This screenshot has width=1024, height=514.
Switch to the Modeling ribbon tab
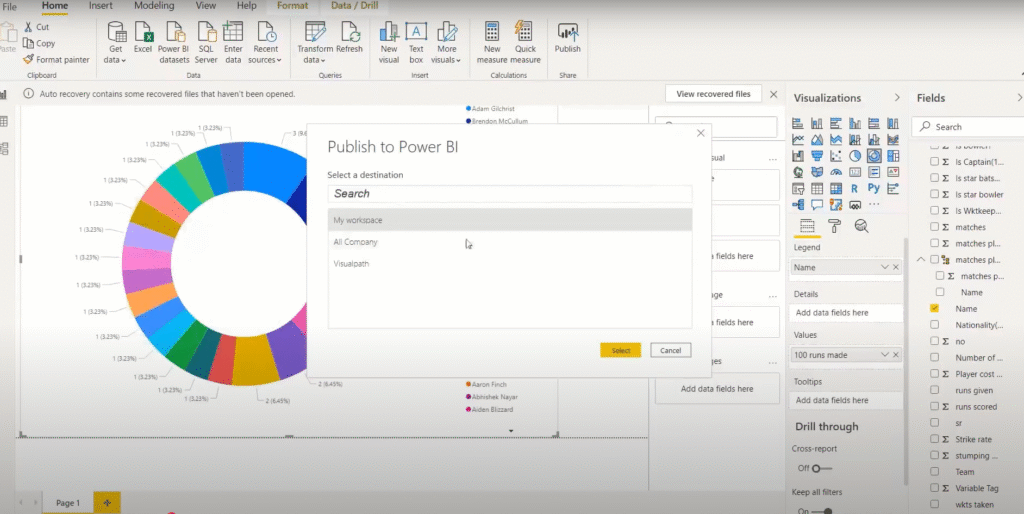(x=153, y=6)
